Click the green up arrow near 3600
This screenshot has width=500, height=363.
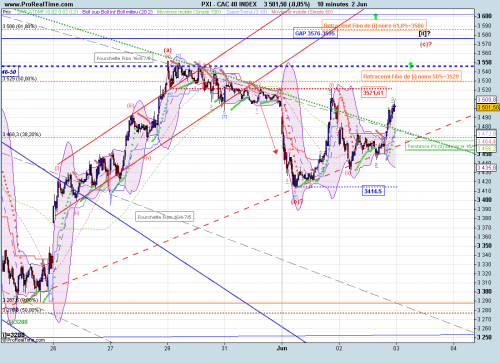click(x=376, y=16)
